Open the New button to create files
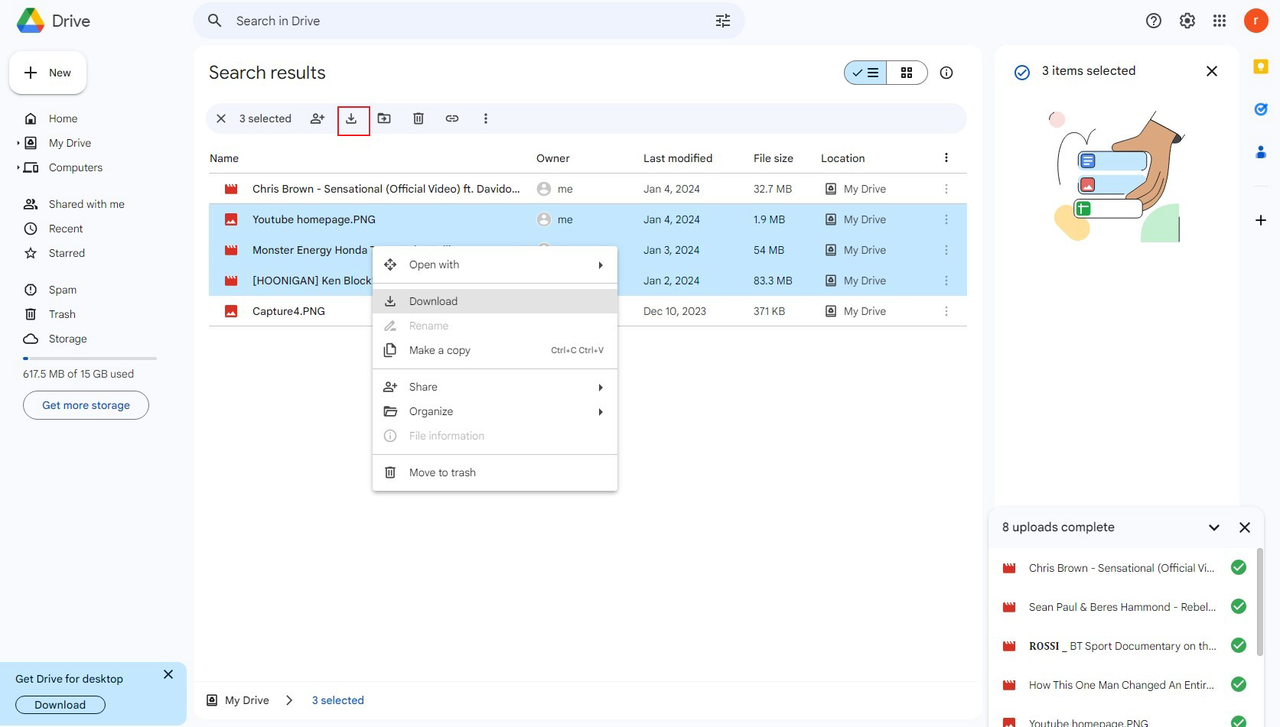Viewport: 1280px width, 727px height. [47, 72]
